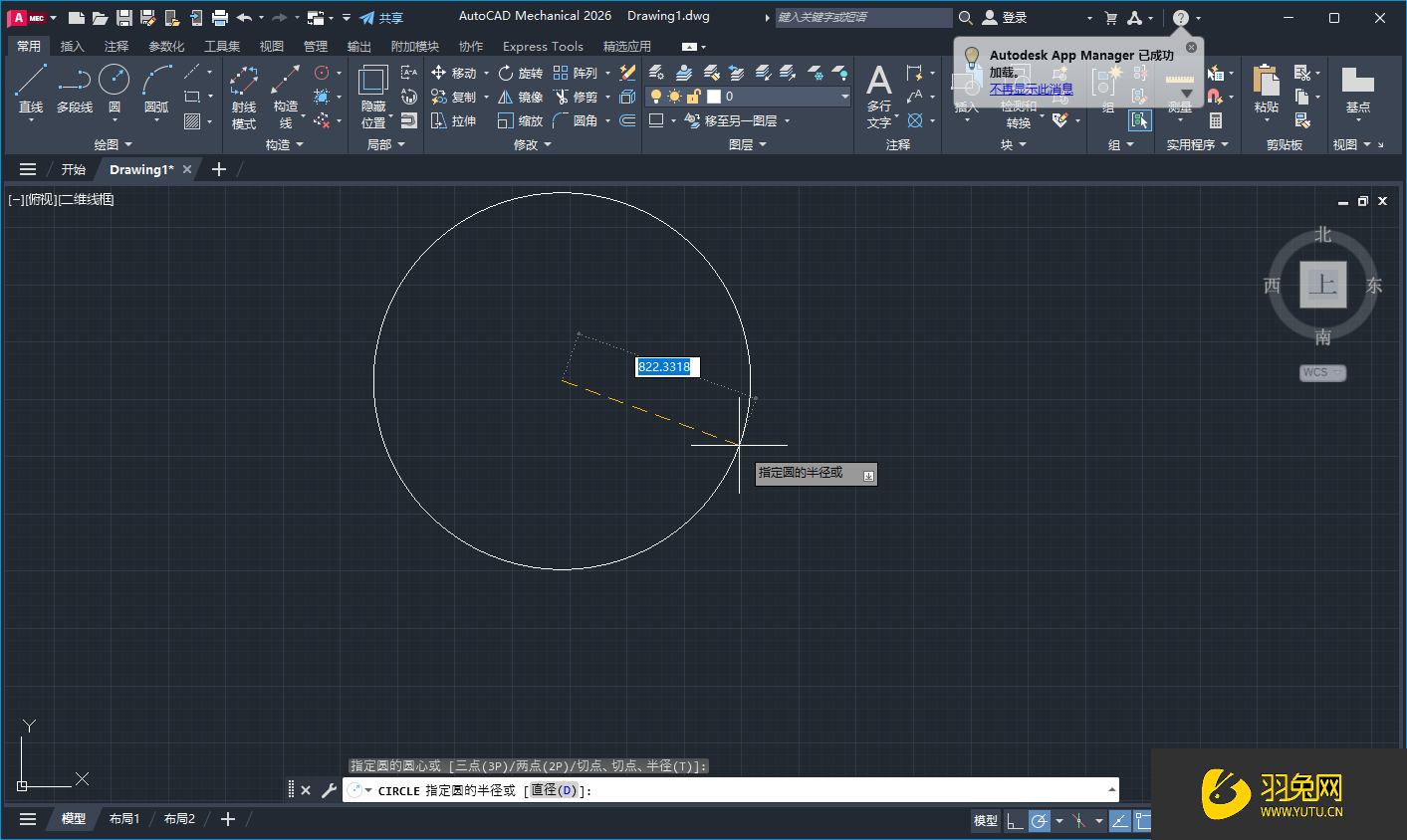Click the 键入关键字或短语 search field
Image resolution: width=1407 pixels, height=840 pixels.
(862, 17)
